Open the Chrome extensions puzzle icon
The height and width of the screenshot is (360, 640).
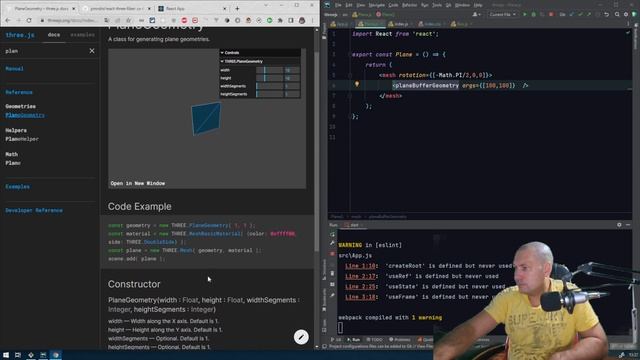280,20
